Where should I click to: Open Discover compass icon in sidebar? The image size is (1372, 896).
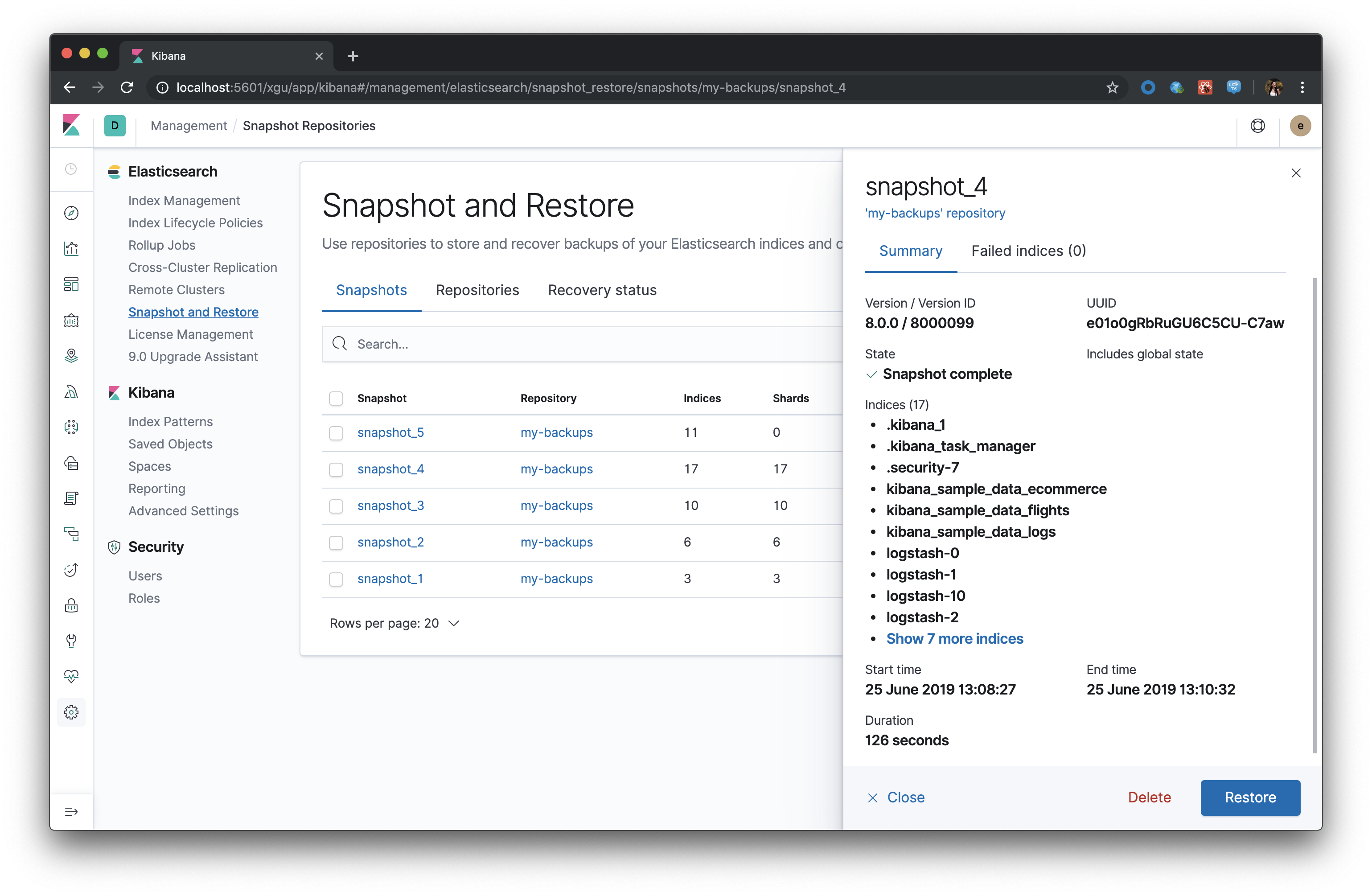pos(71,214)
